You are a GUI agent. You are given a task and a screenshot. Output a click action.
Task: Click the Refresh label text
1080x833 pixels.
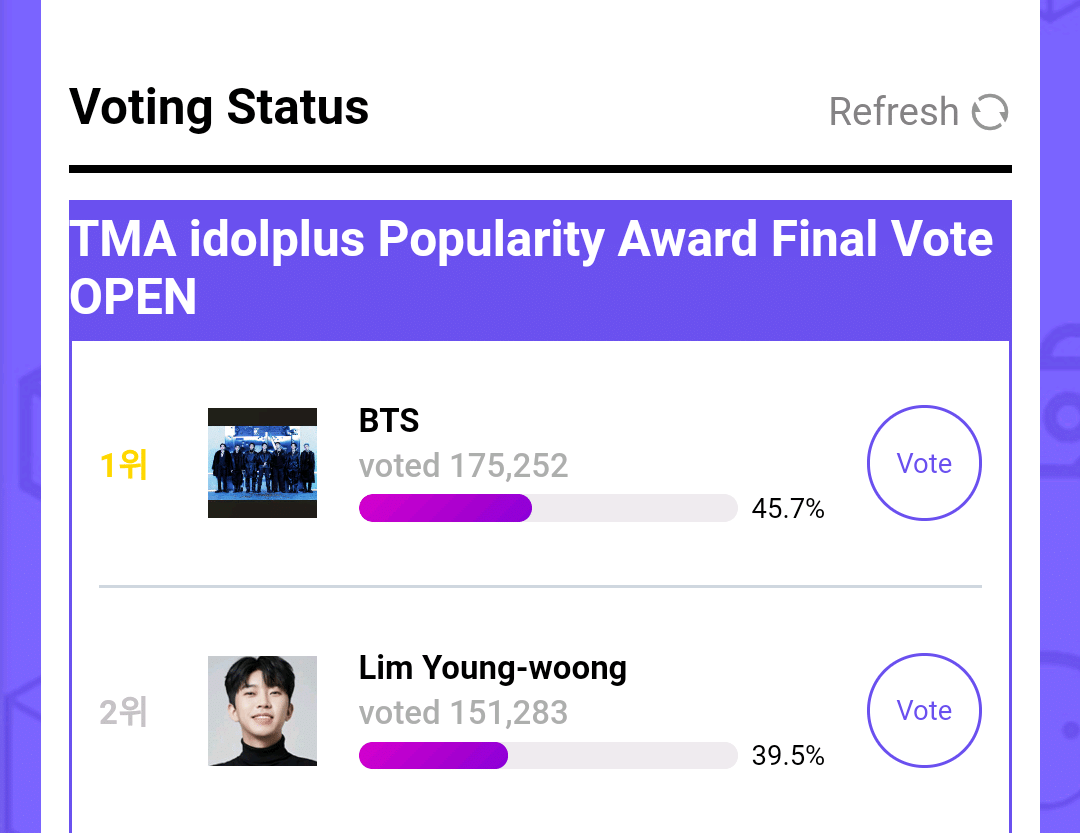click(893, 111)
